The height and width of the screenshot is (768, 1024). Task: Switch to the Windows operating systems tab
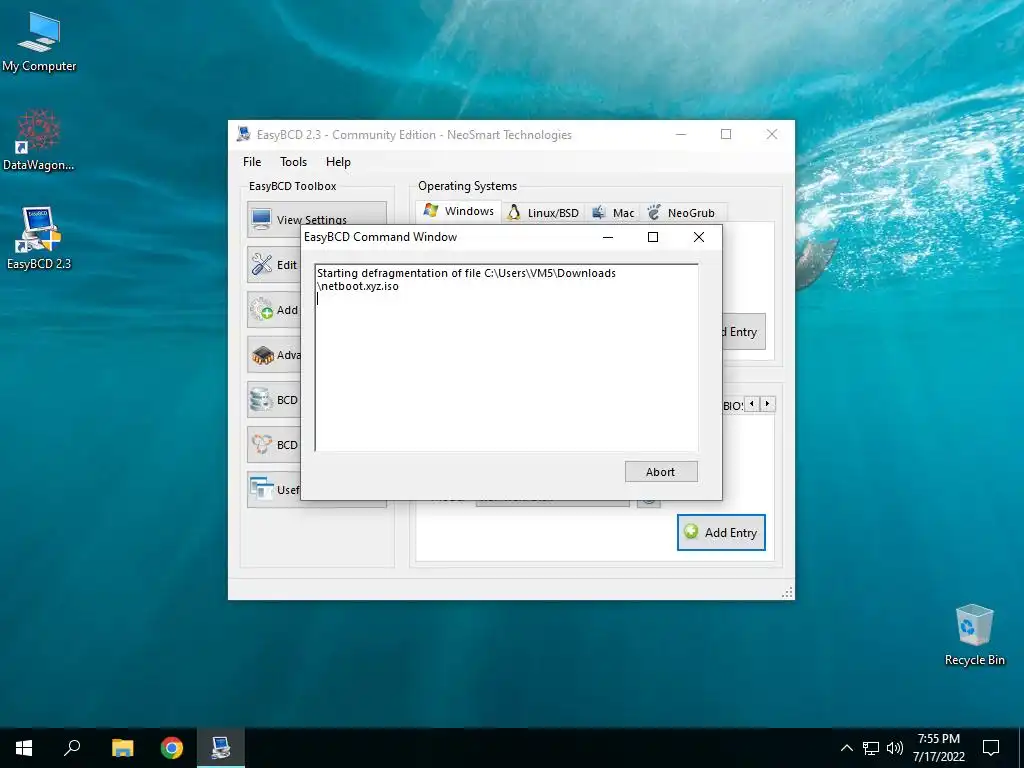pos(458,211)
